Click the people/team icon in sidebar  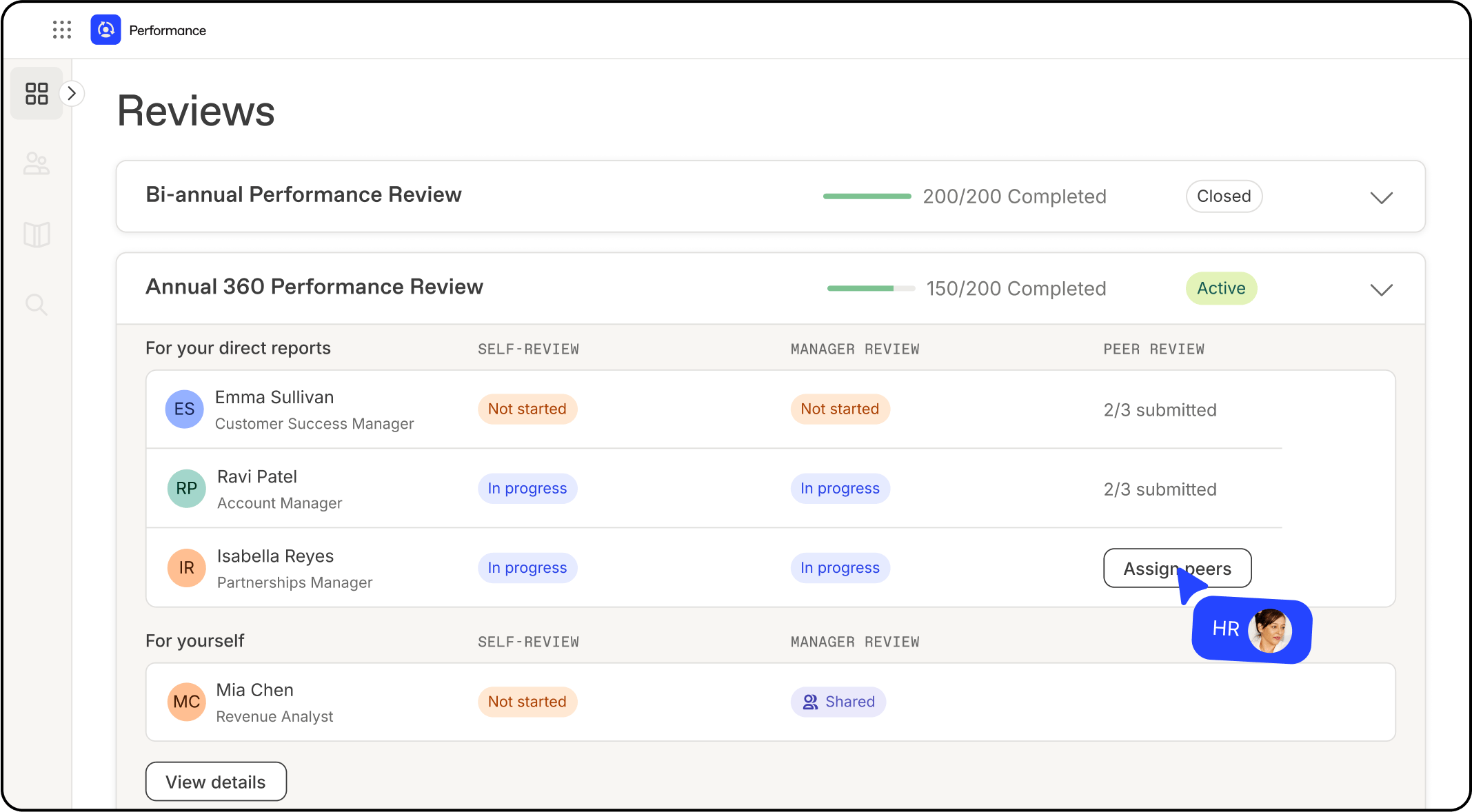[x=37, y=164]
